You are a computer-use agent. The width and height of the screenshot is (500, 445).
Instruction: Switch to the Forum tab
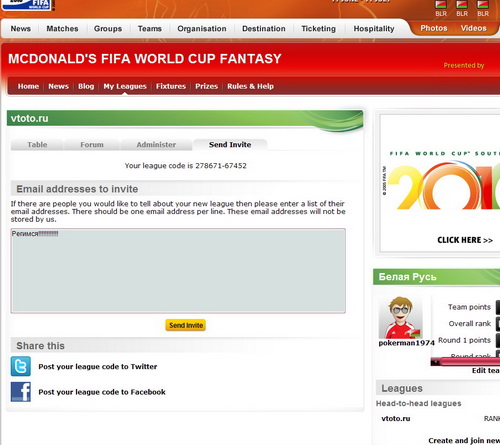(x=92, y=145)
